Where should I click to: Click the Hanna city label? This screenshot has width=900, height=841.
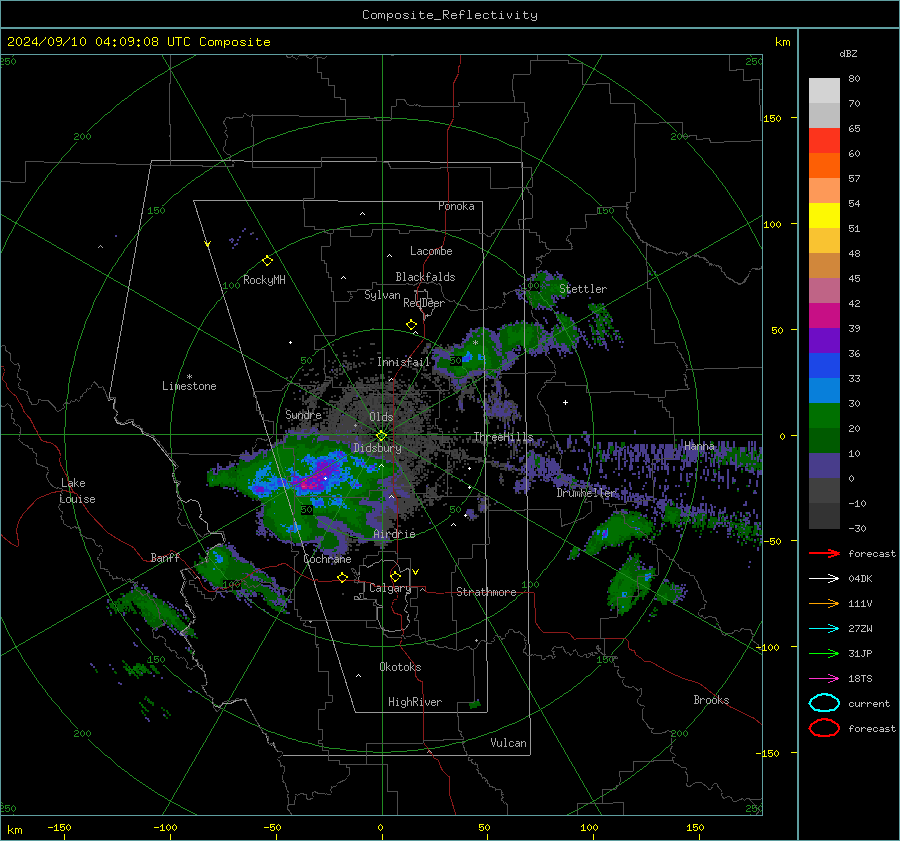click(699, 446)
